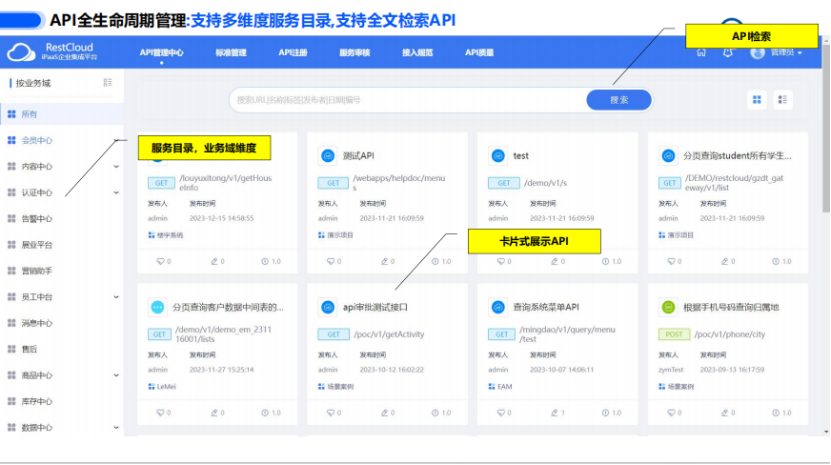Screen dimensions: 831x465
Task: Expand 认证中心 category chevron
Action: (116, 192)
